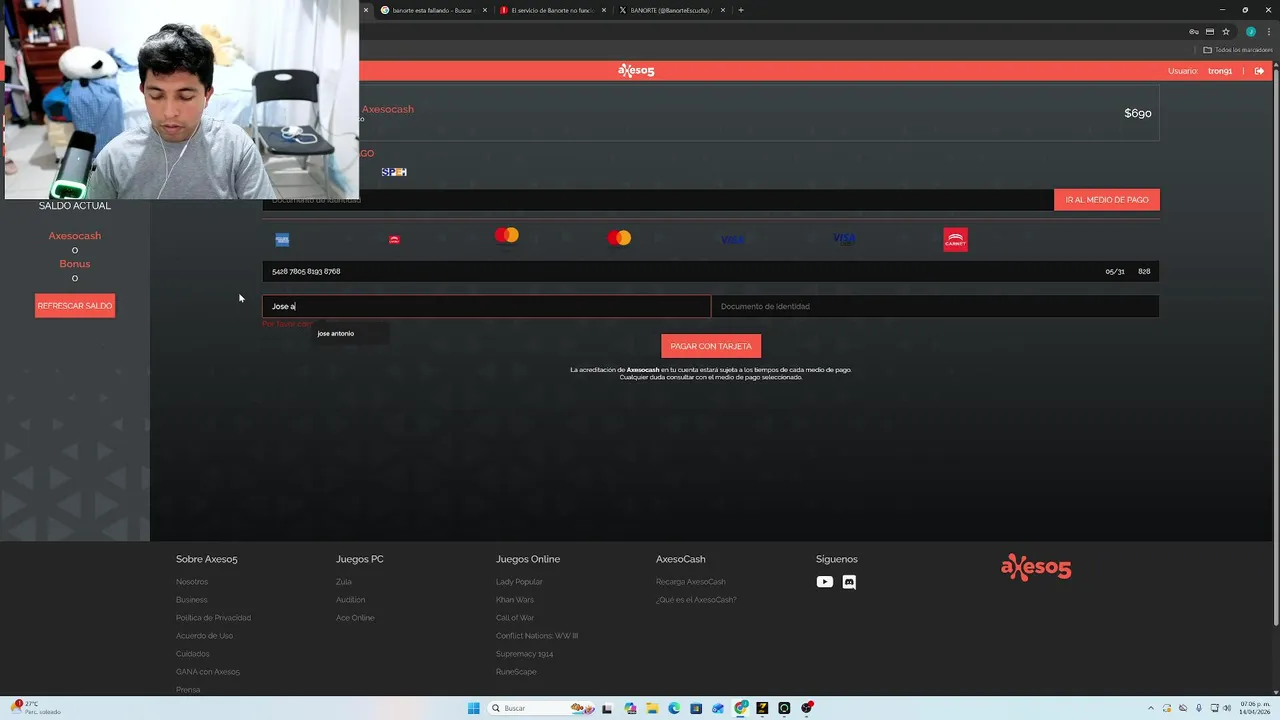Click the Windows taskbar Buscar search box
1280x720 pixels.
click(540, 708)
